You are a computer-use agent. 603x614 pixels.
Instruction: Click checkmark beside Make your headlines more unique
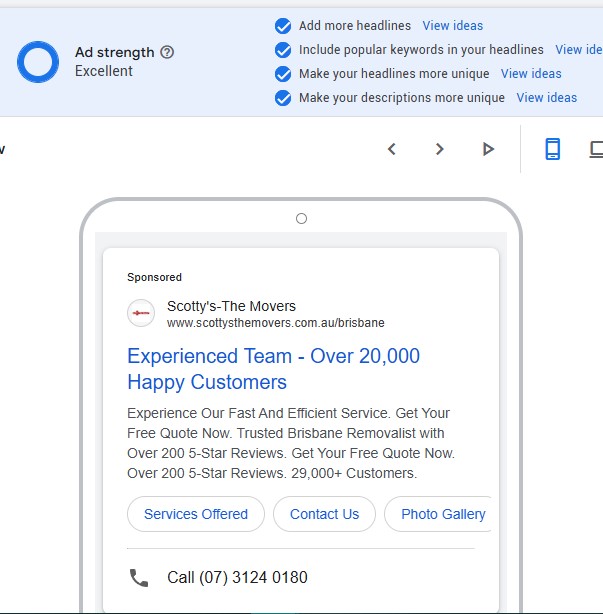tap(283, 74)
